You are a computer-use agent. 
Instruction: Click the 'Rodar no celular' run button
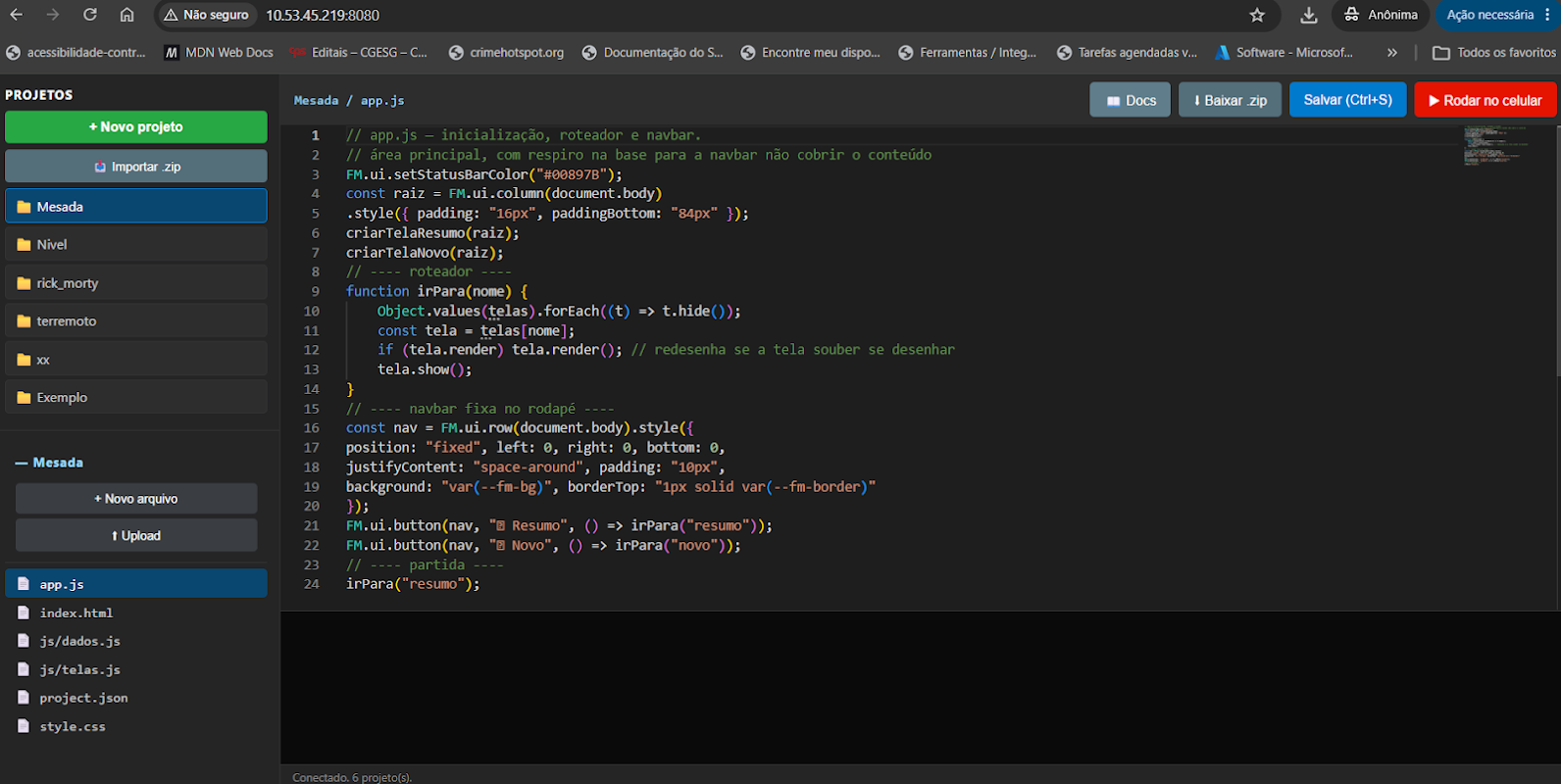point(1485,100)
